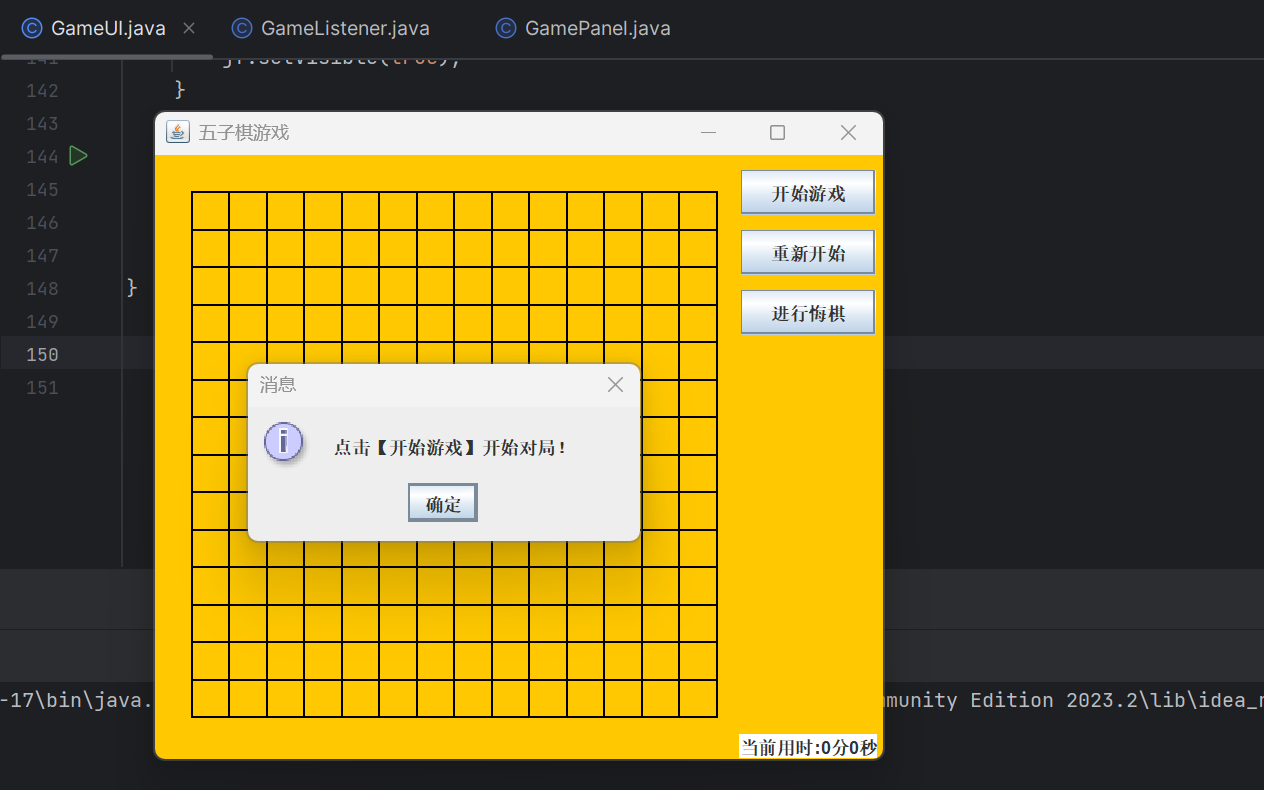Click the GameListener.java class file icon
1264x790 pixels.
[242, 28]
